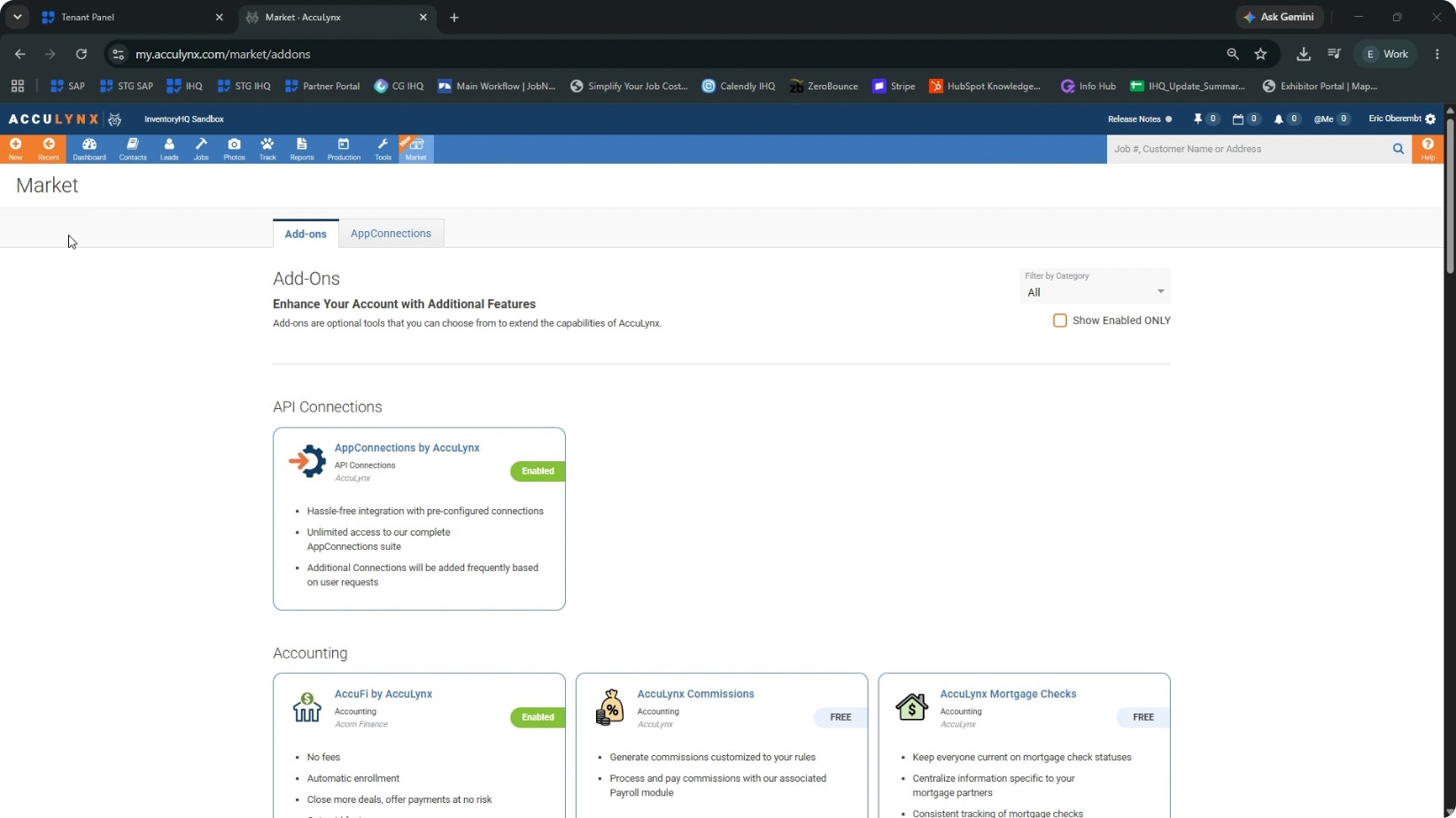This screenshot has height=818, width=1456.
Task: Open the AccuLynx Commissions link
Action: pyautogui.click(x=695, y=694)
